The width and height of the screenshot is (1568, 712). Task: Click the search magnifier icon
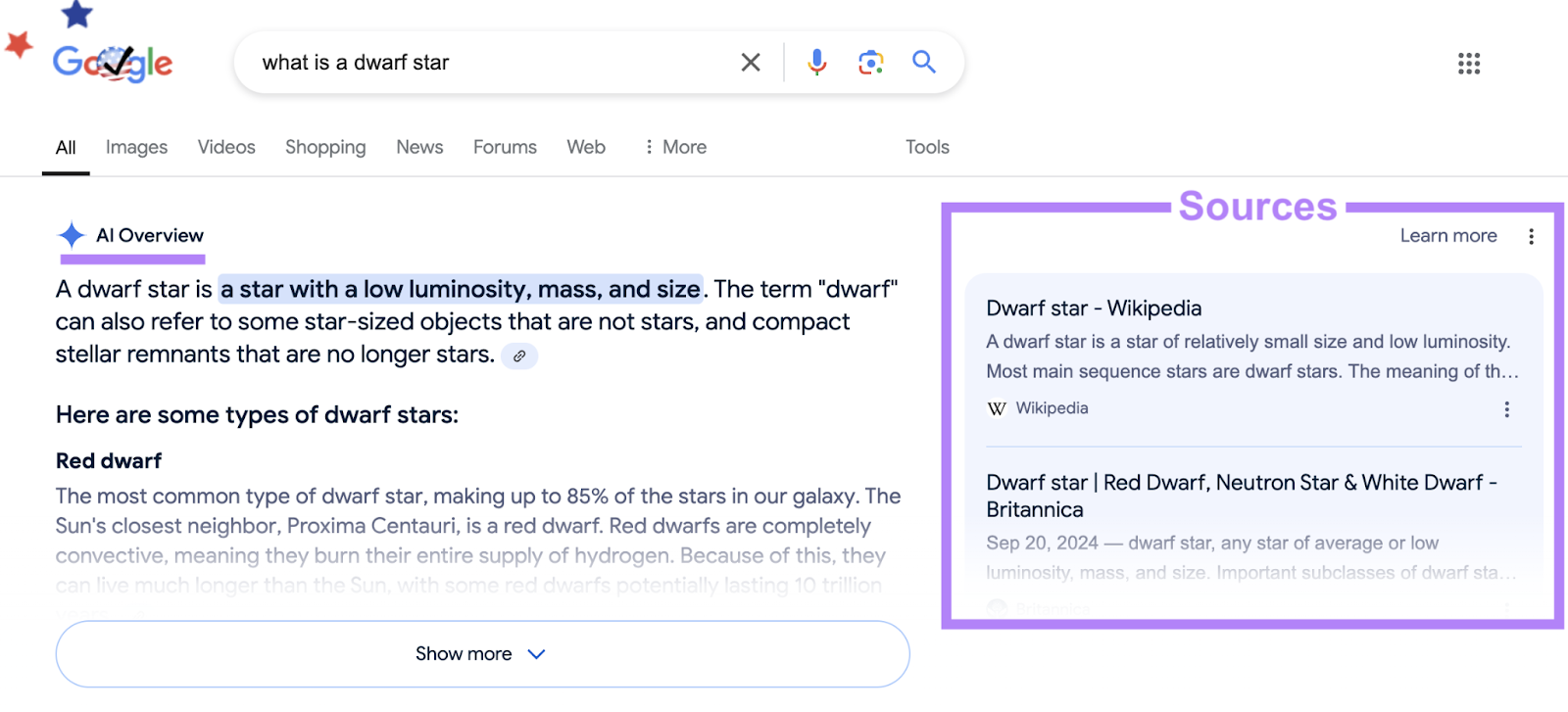coord(922,62)
